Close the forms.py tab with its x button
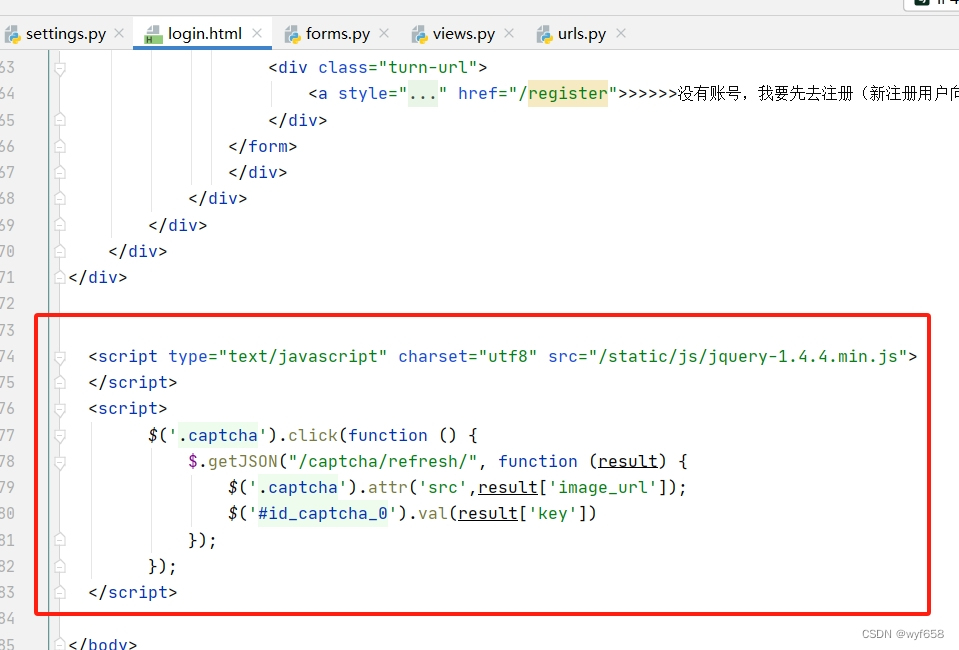959x650 pixels. pyautogui.click(x=384, y=32)
